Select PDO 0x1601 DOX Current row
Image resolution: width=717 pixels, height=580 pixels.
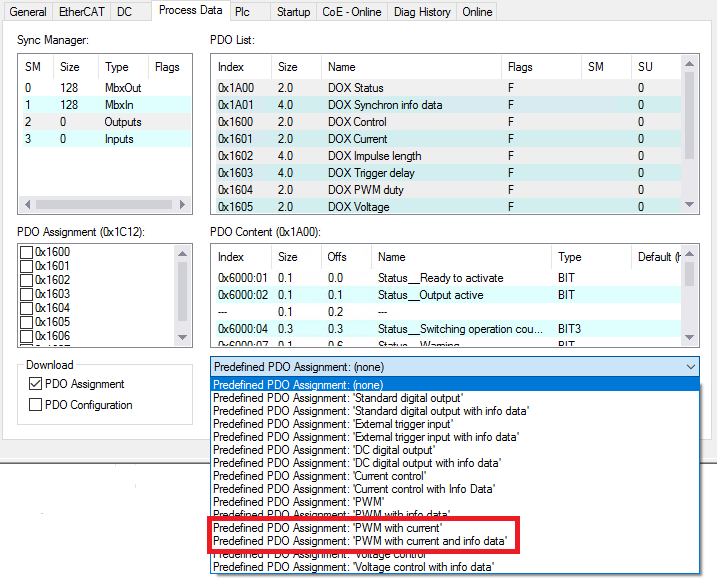tap(448, 139)
